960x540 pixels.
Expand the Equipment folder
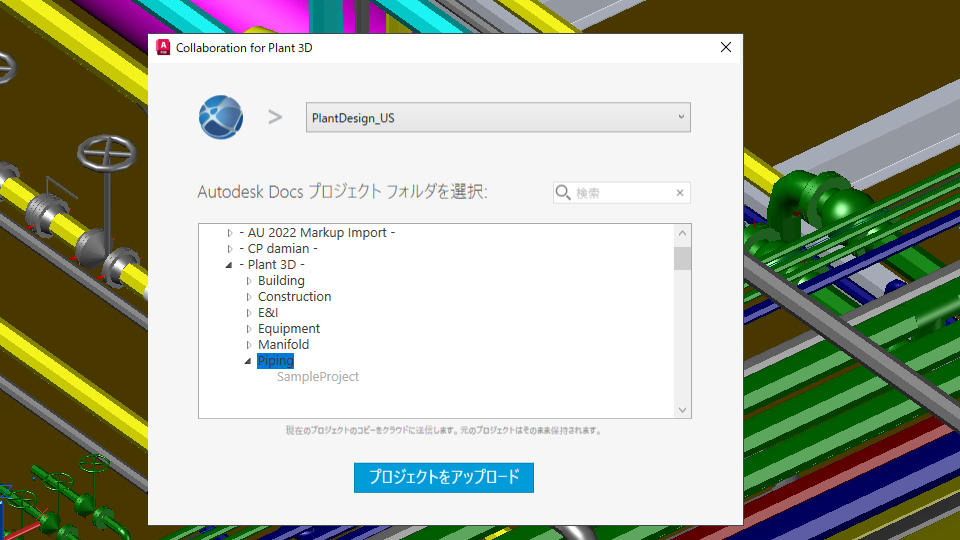point(249,329)
